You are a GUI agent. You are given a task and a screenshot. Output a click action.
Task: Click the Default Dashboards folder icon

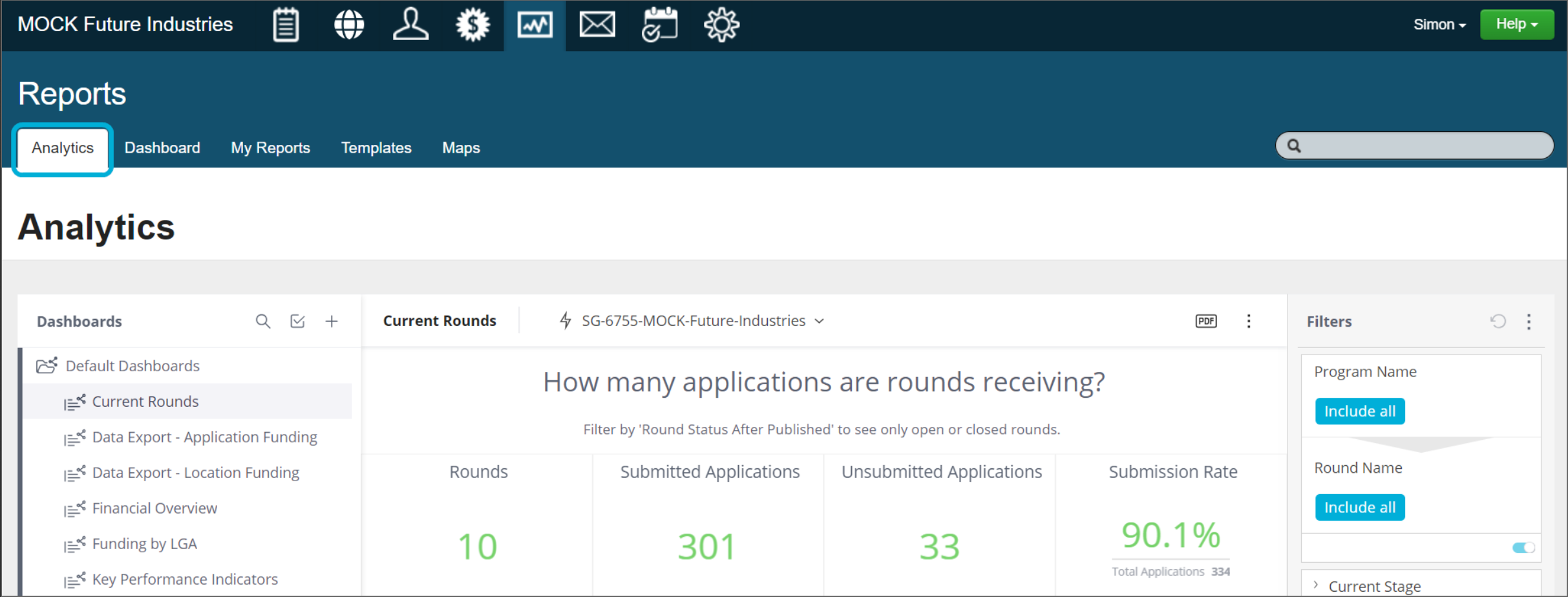tap(47, 365)
